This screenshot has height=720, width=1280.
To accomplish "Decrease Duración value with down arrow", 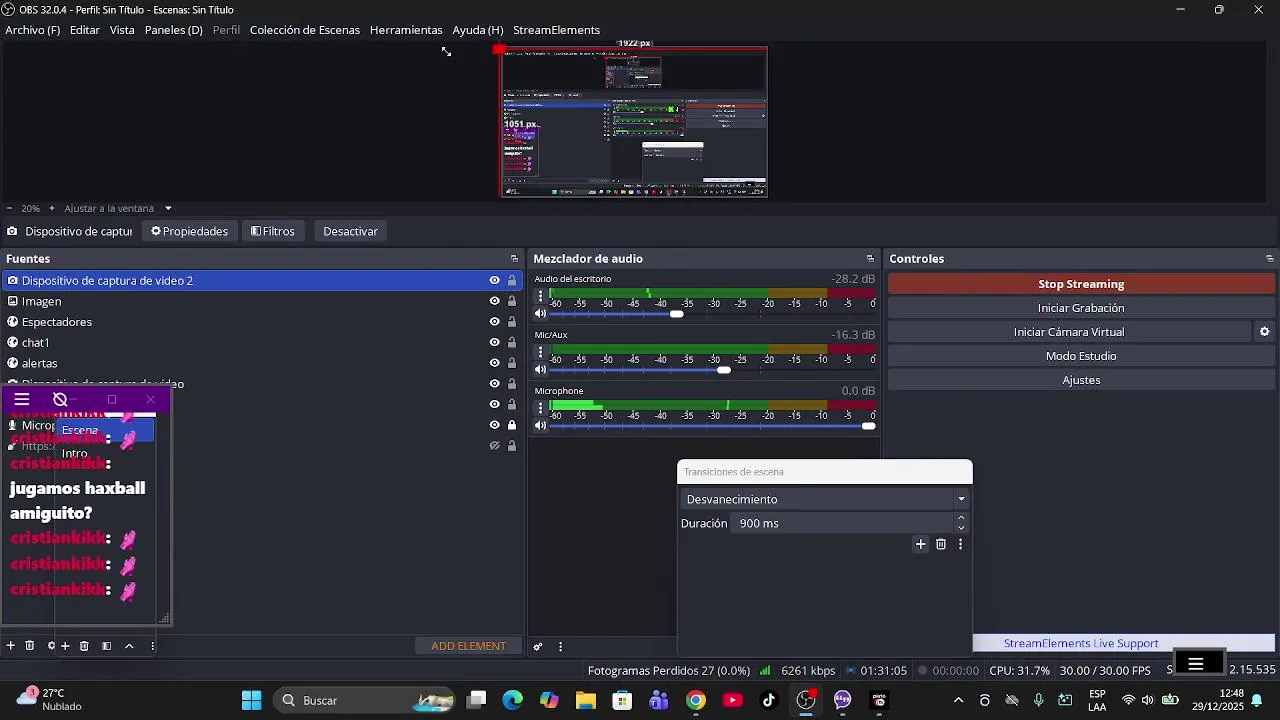I will coord(961,528).
